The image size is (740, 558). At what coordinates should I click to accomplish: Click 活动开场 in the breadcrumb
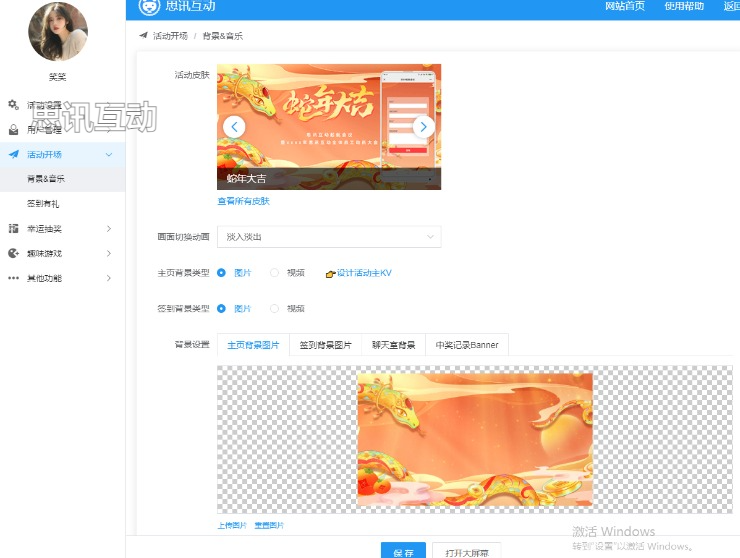tap(170, 36)
